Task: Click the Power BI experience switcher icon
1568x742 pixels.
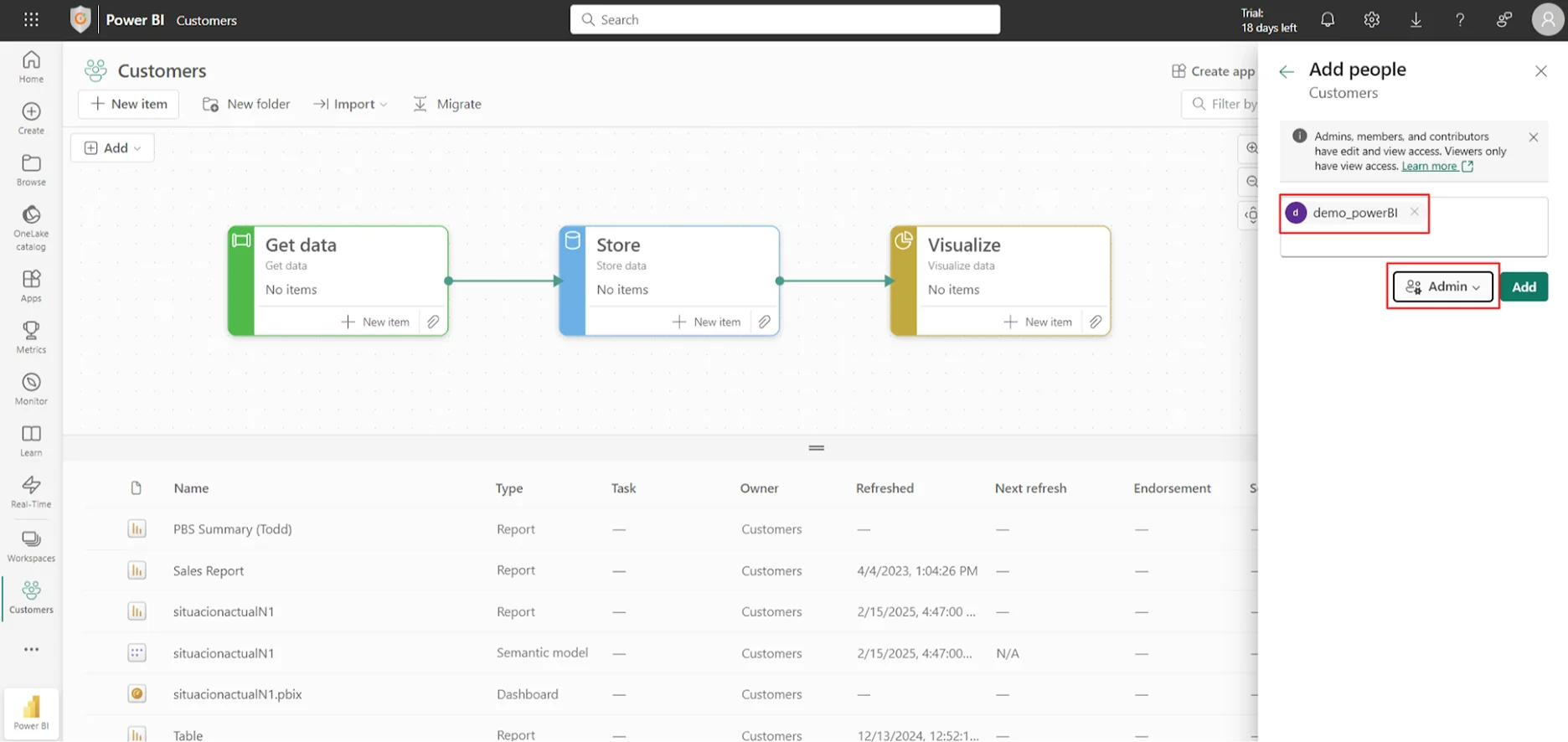Action: point(31,714)
